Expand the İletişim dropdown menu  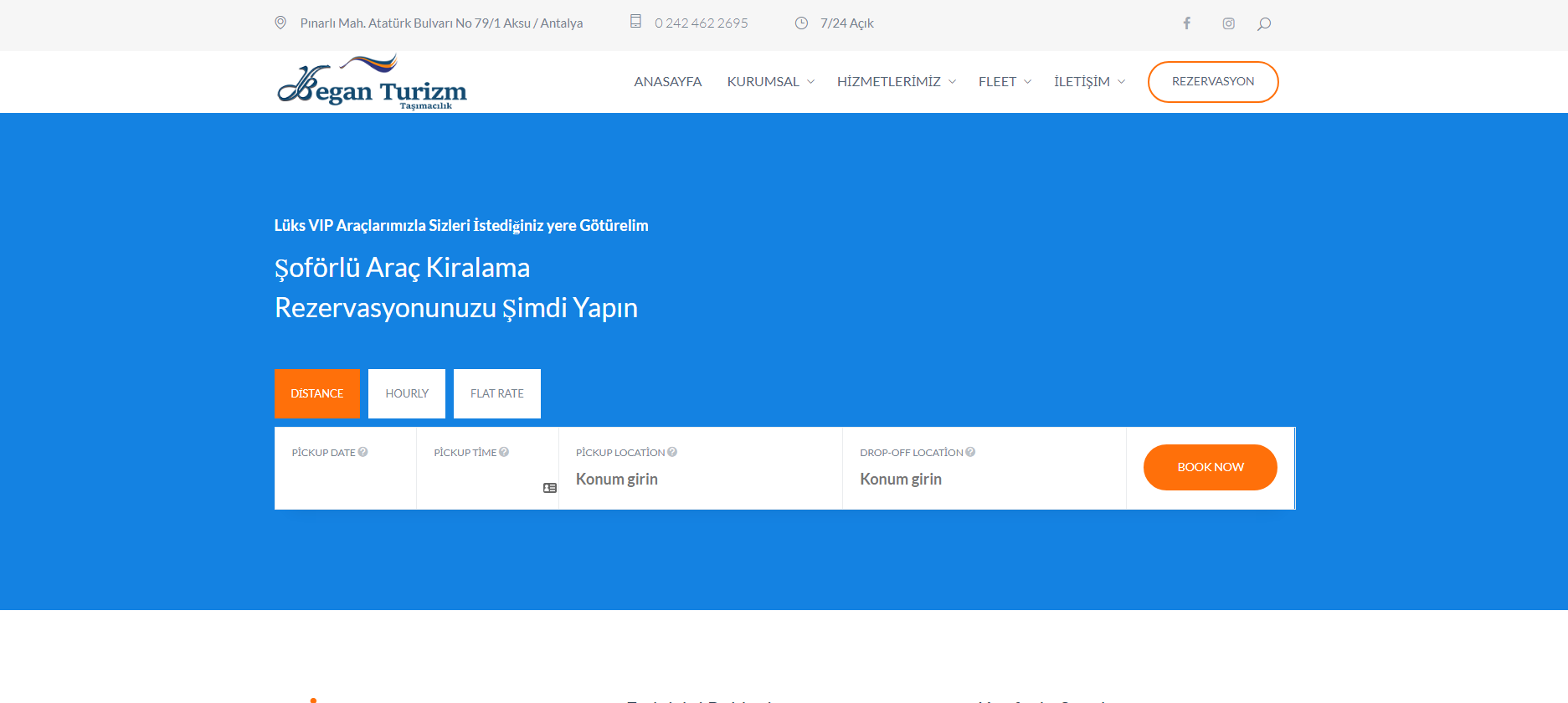tap(1089, 82)
